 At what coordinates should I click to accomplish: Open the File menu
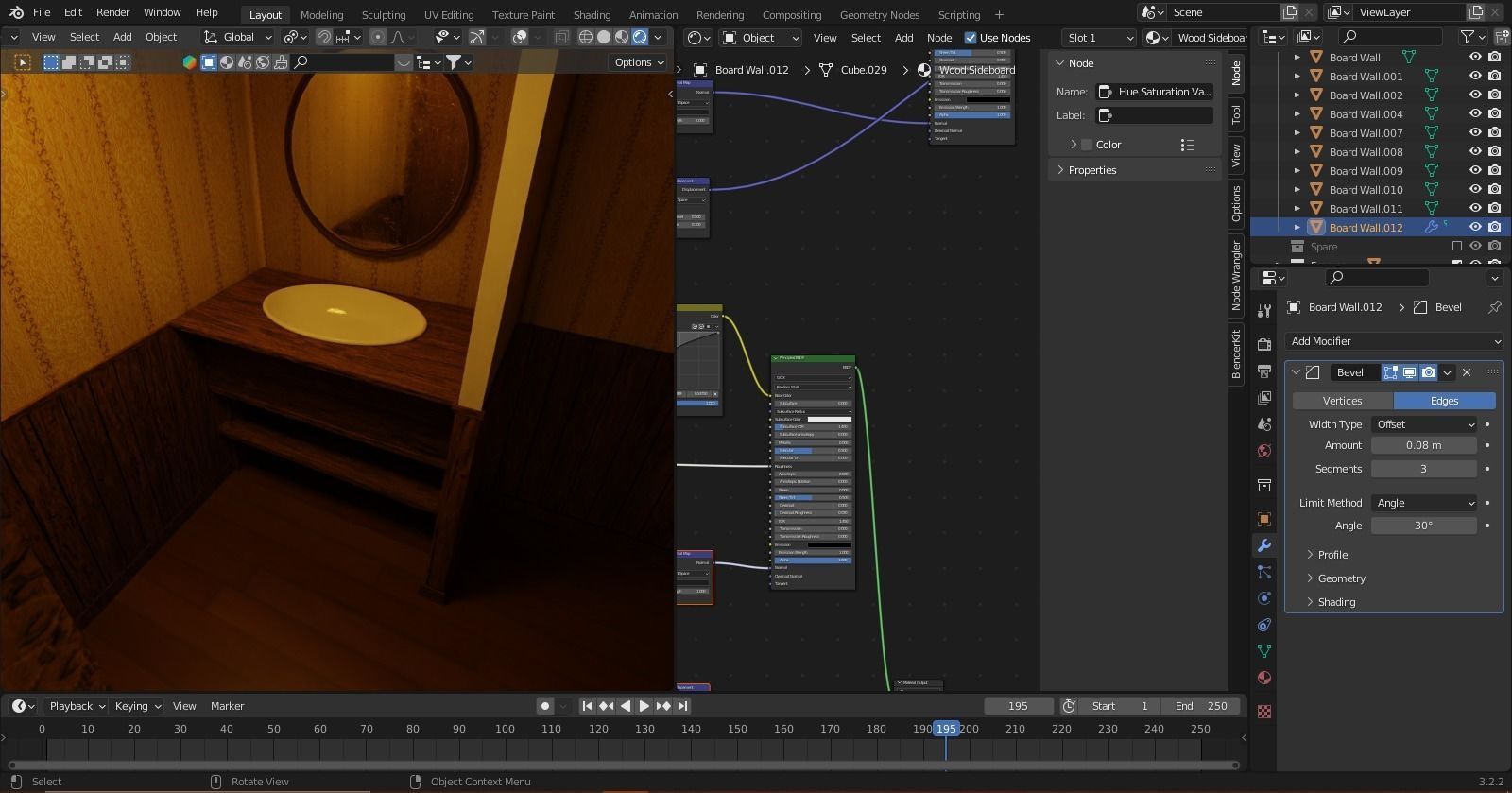[x=42, y=12]
